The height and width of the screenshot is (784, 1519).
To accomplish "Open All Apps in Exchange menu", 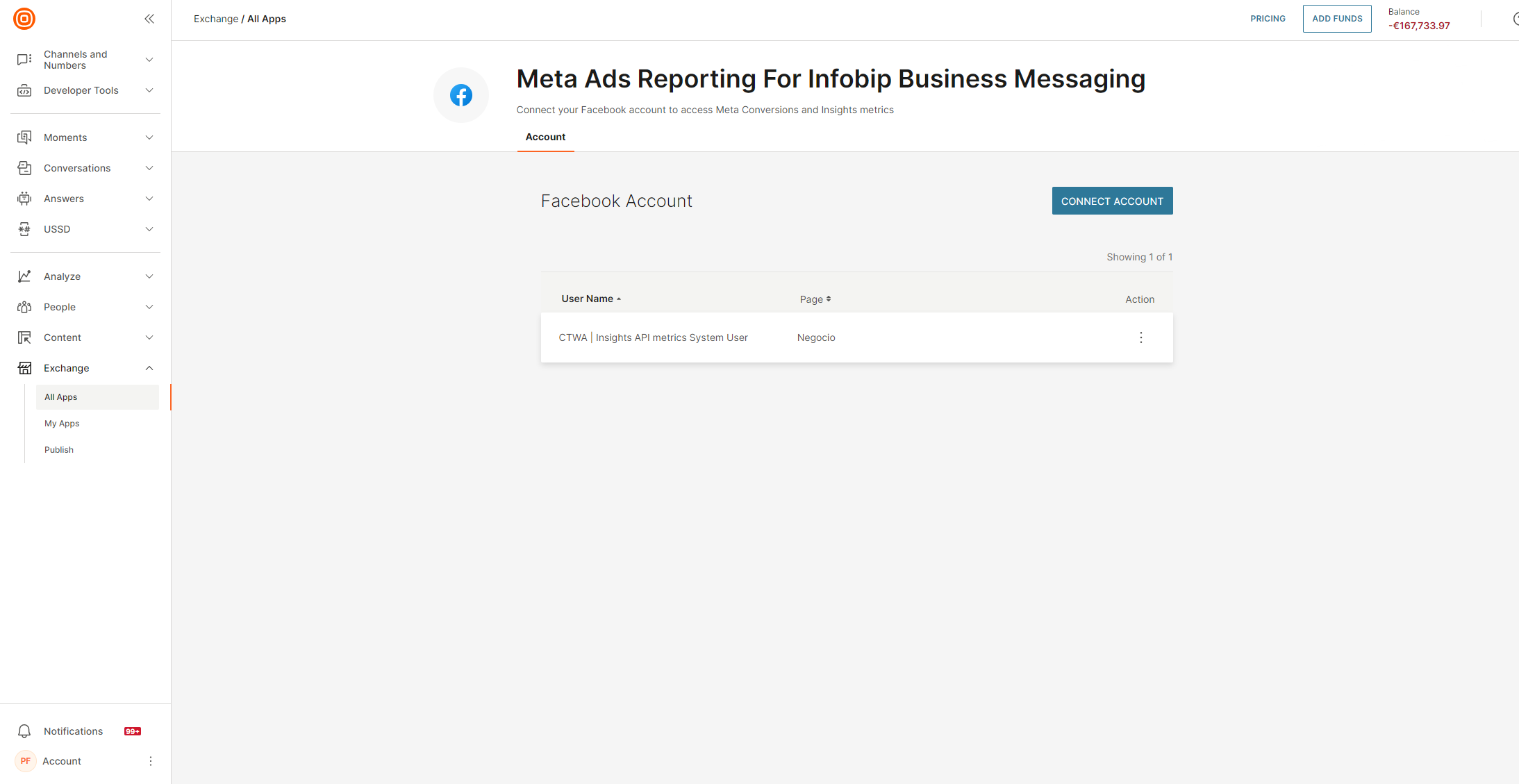I will pyautogui.click(x=97, y=397).
